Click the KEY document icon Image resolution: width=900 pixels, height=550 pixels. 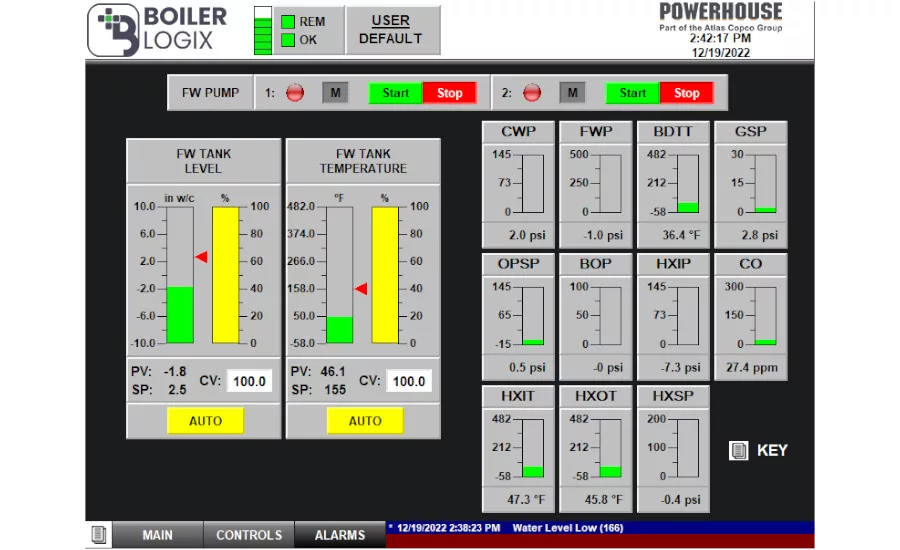coord(738,451)
